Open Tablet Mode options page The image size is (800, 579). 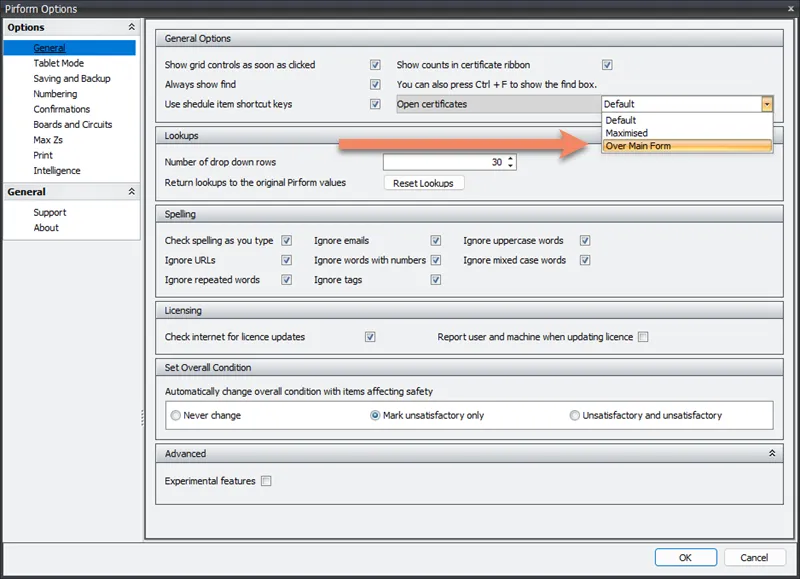[x=59, y=63]
